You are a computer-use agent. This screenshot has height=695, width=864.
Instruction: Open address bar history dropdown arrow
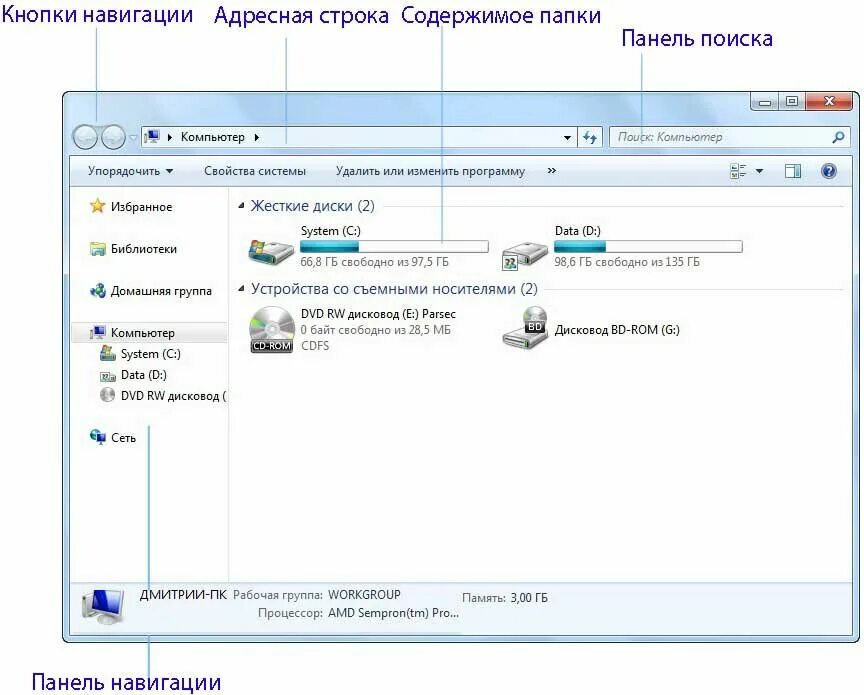tap(567, 138)
